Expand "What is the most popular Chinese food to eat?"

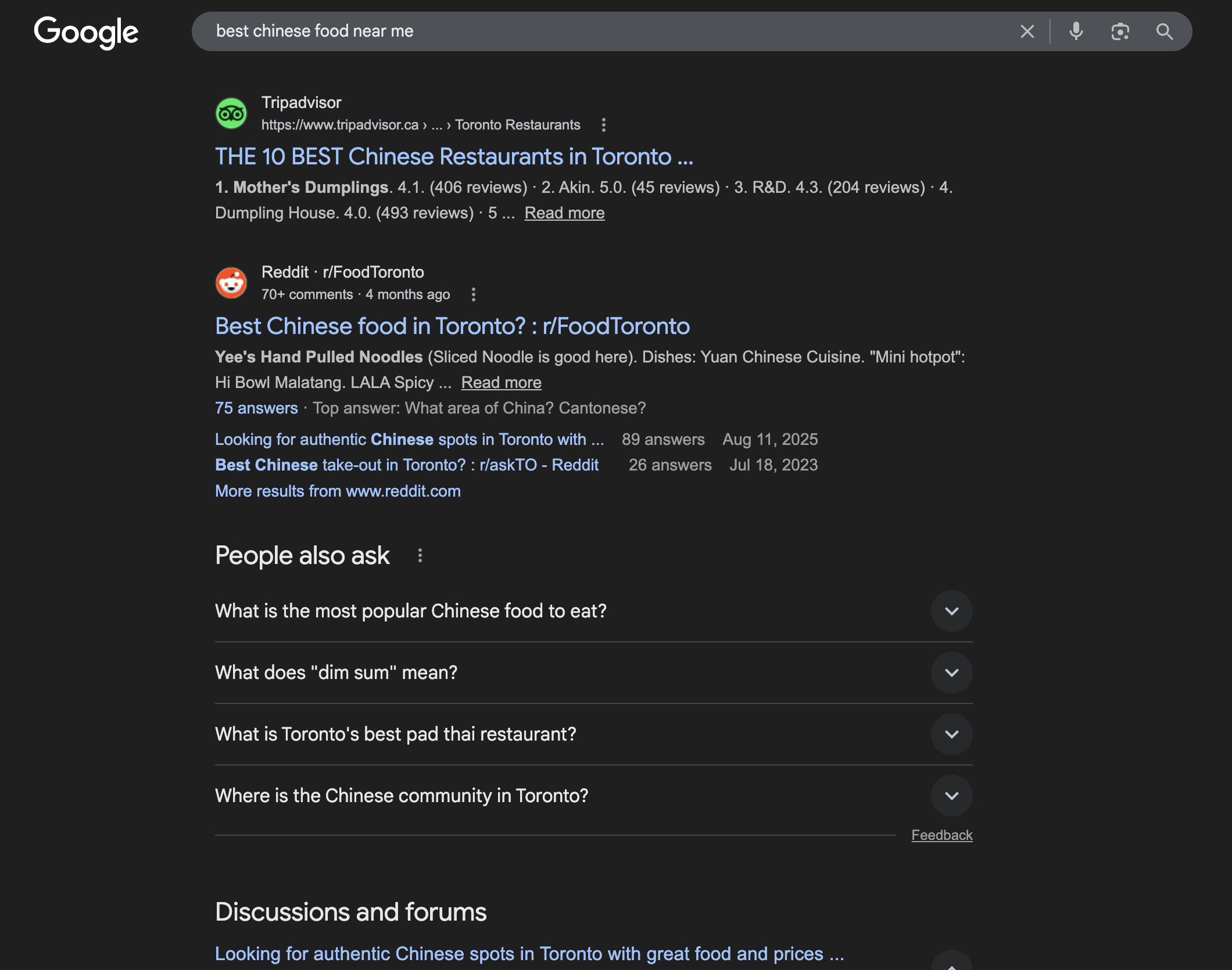coord(951,611)
